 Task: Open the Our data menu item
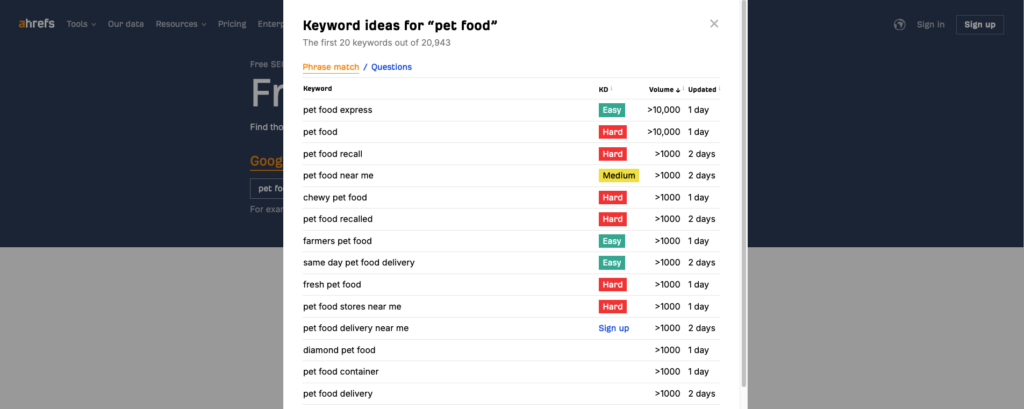126,24
